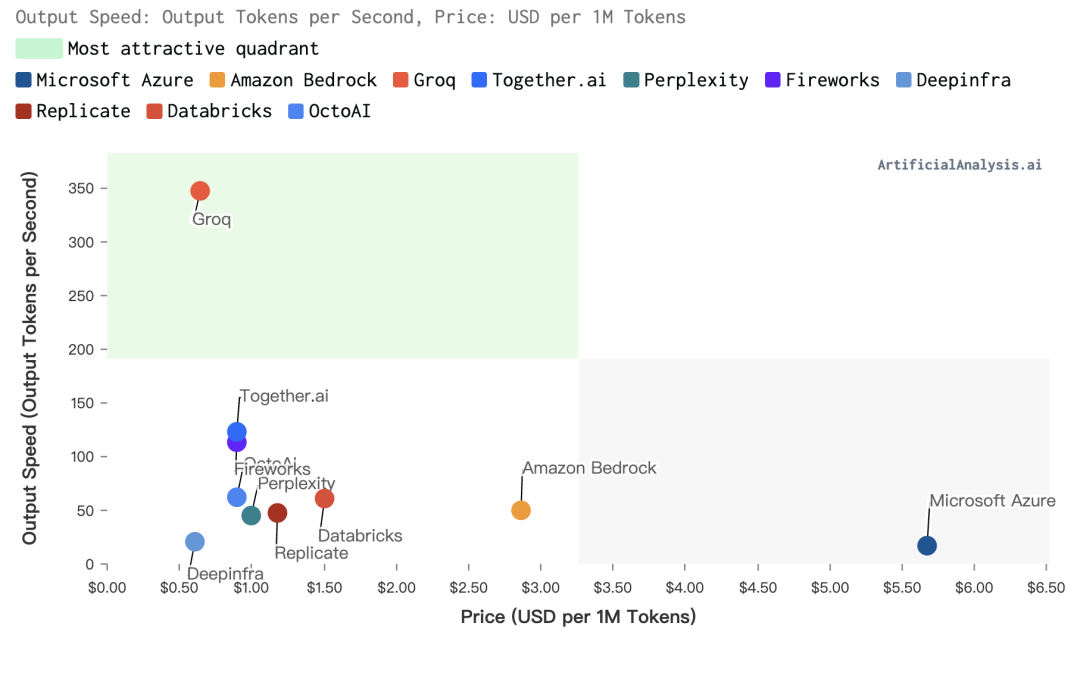This screenshot has width=1080, height=676.
Task: Select the Together.ai blue data point
Action: pos(237,431)
